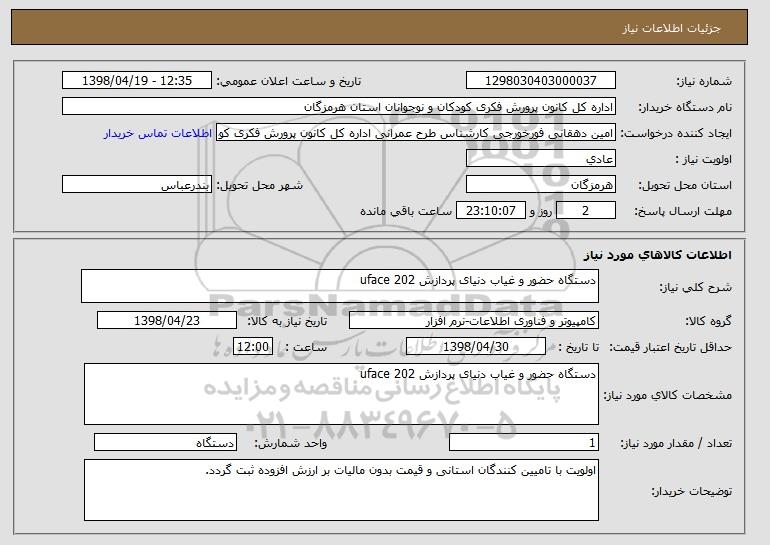Click the اولویت نیاز label

(x=703, y=159)
